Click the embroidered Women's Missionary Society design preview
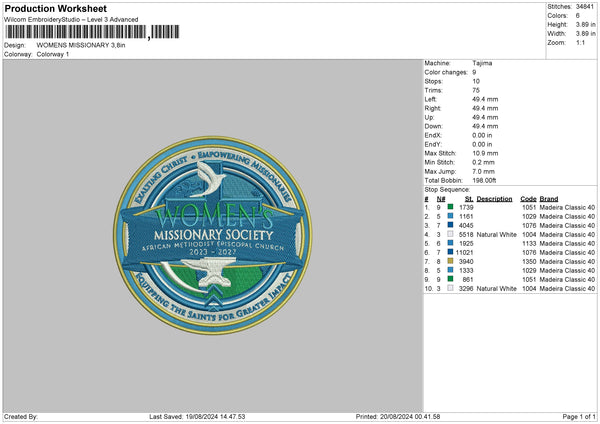The image size is (600, 424). tap(213, 236)
